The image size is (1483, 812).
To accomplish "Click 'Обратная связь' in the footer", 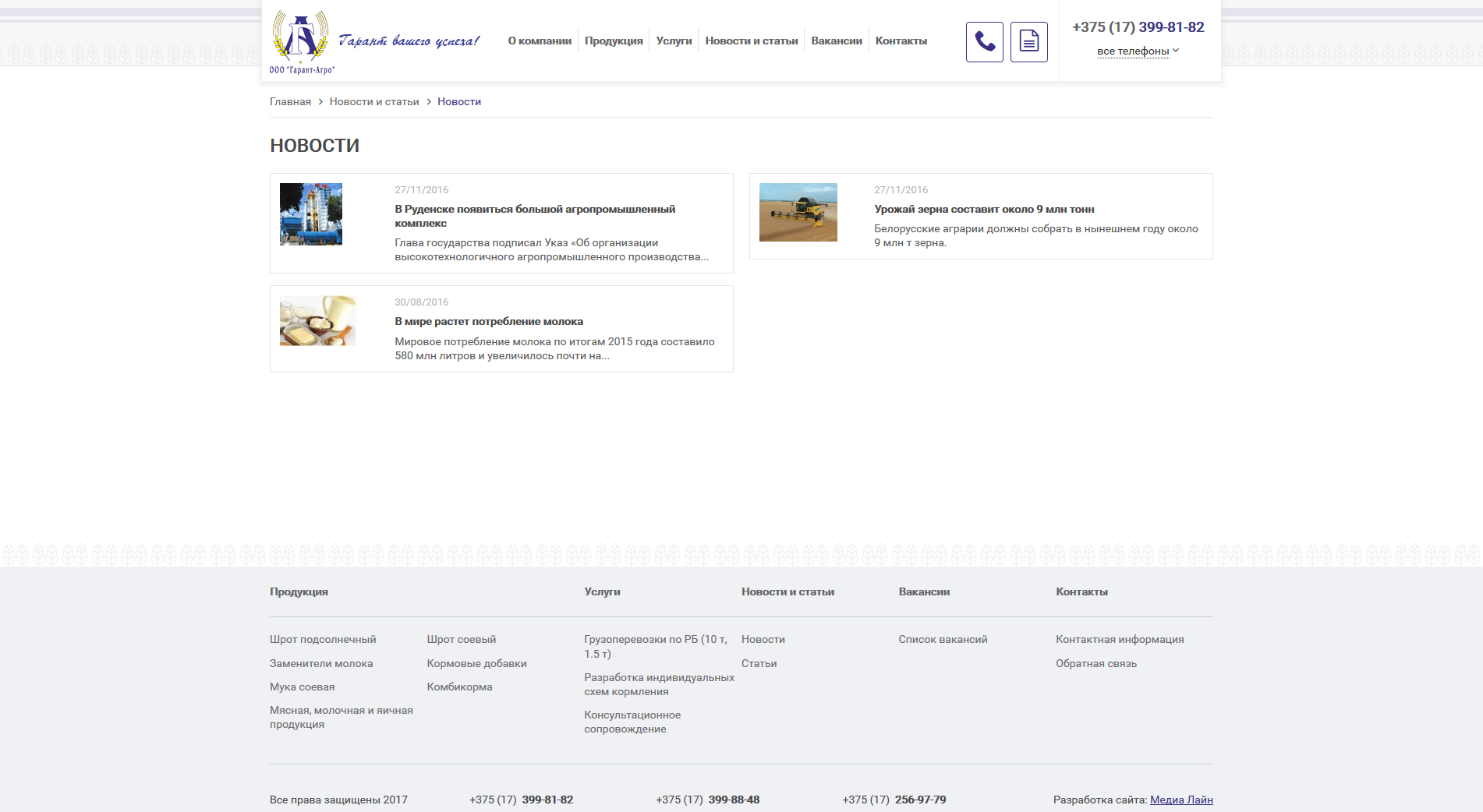I will coord(1095,664).
